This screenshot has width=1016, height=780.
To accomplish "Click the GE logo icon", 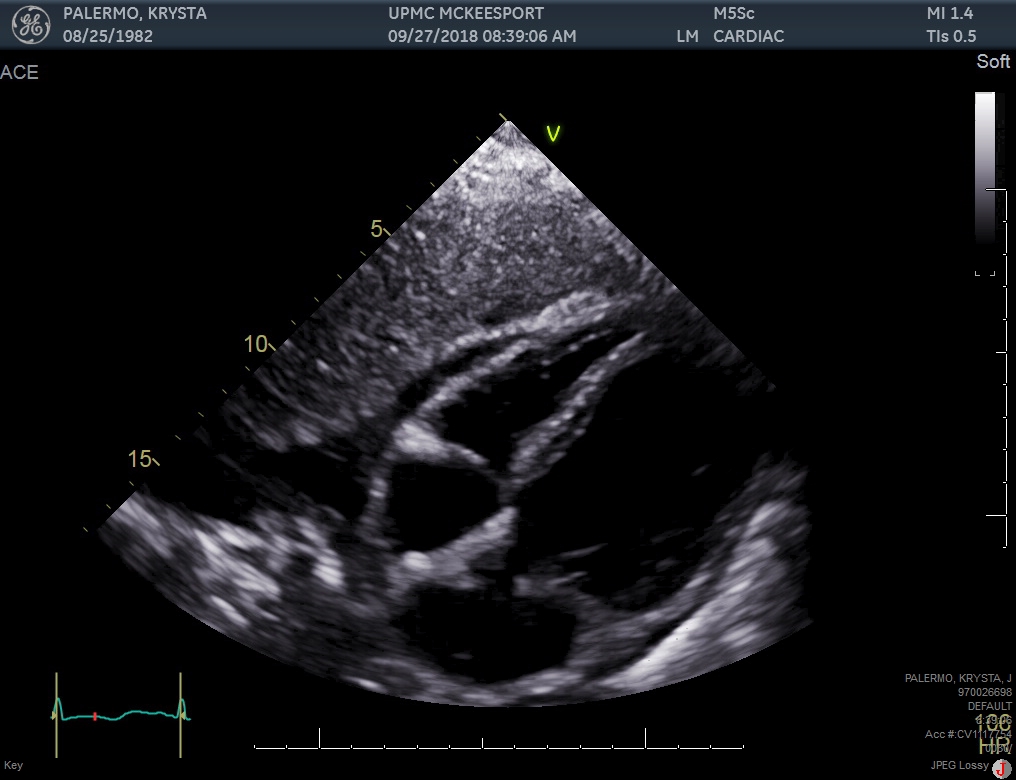I will [30, 25].
